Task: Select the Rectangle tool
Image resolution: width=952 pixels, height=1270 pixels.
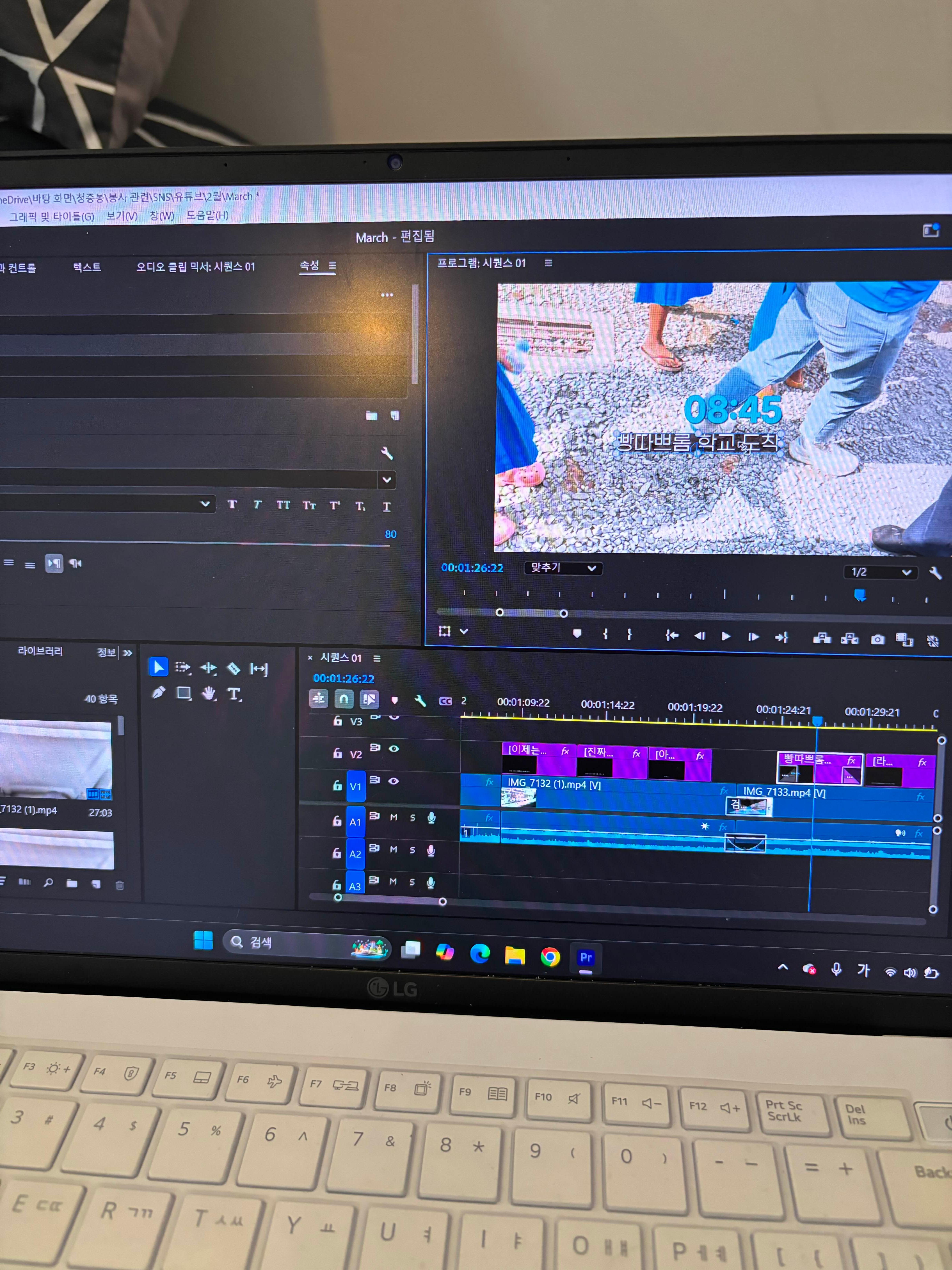Action: 184,693
